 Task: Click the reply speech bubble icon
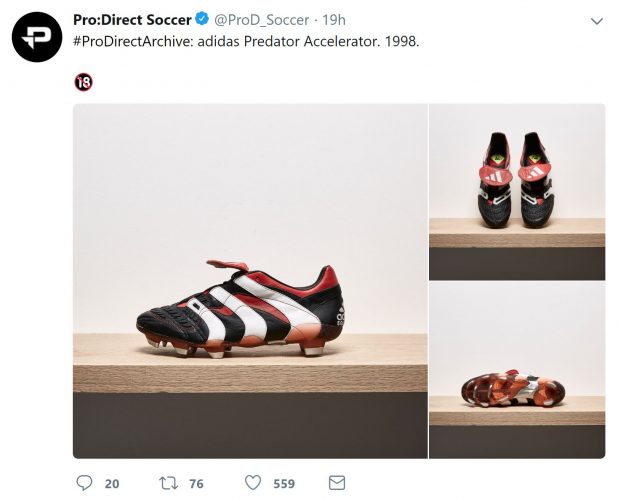(85, 483)
